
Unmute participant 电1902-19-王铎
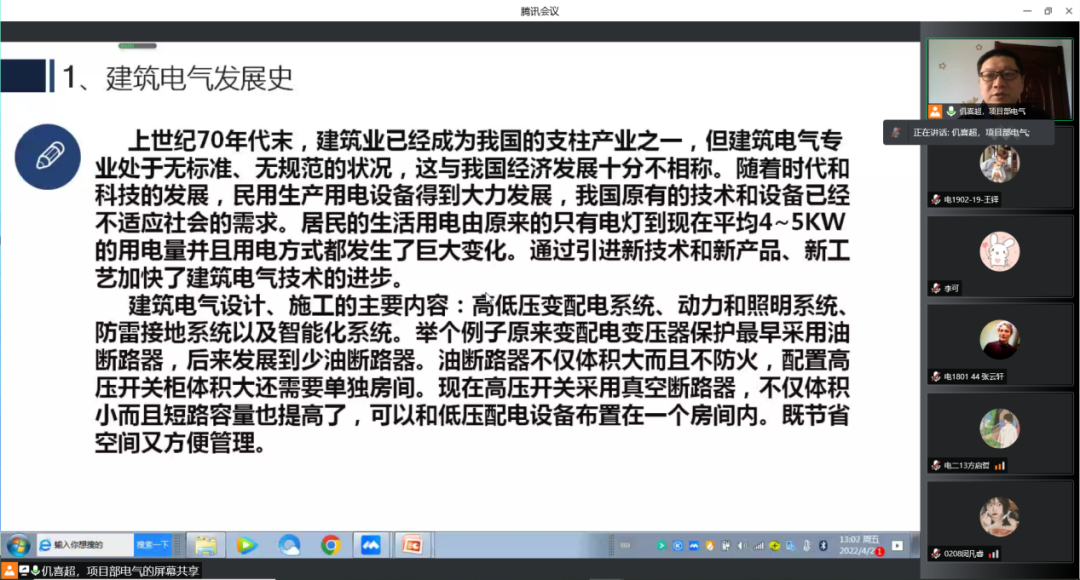pyautogui.click(x=934, y=199)
